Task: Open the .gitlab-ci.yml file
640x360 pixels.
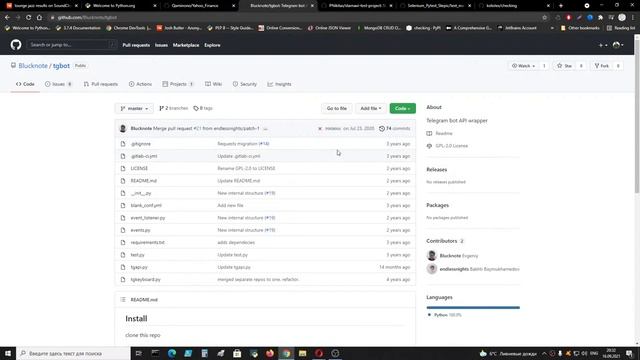Action: [144, 156]
